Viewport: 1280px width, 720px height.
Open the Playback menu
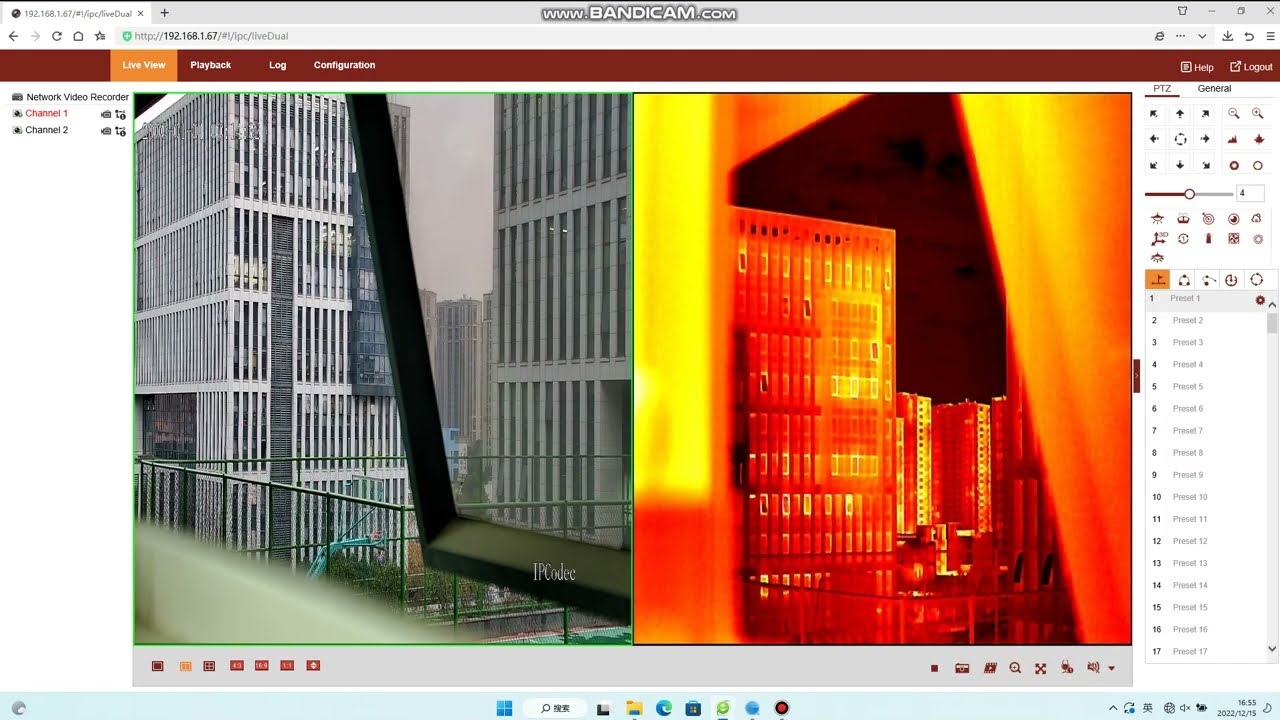(x=210, y=65)
